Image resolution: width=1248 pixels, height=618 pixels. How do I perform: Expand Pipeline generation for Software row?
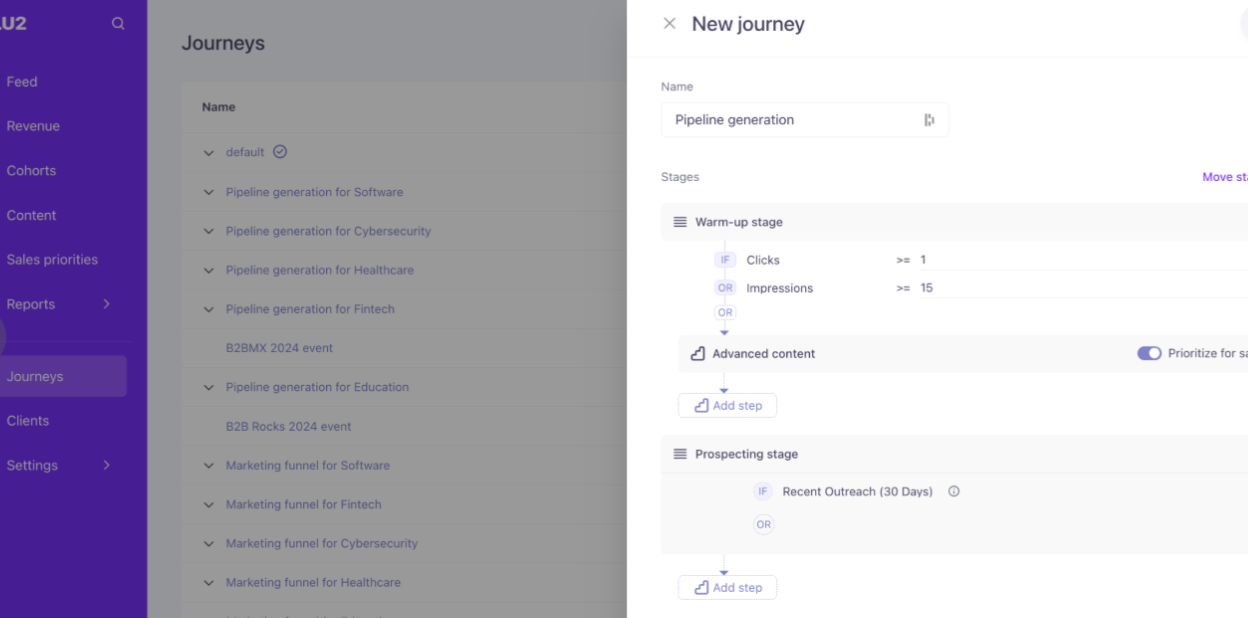[209, 192]
